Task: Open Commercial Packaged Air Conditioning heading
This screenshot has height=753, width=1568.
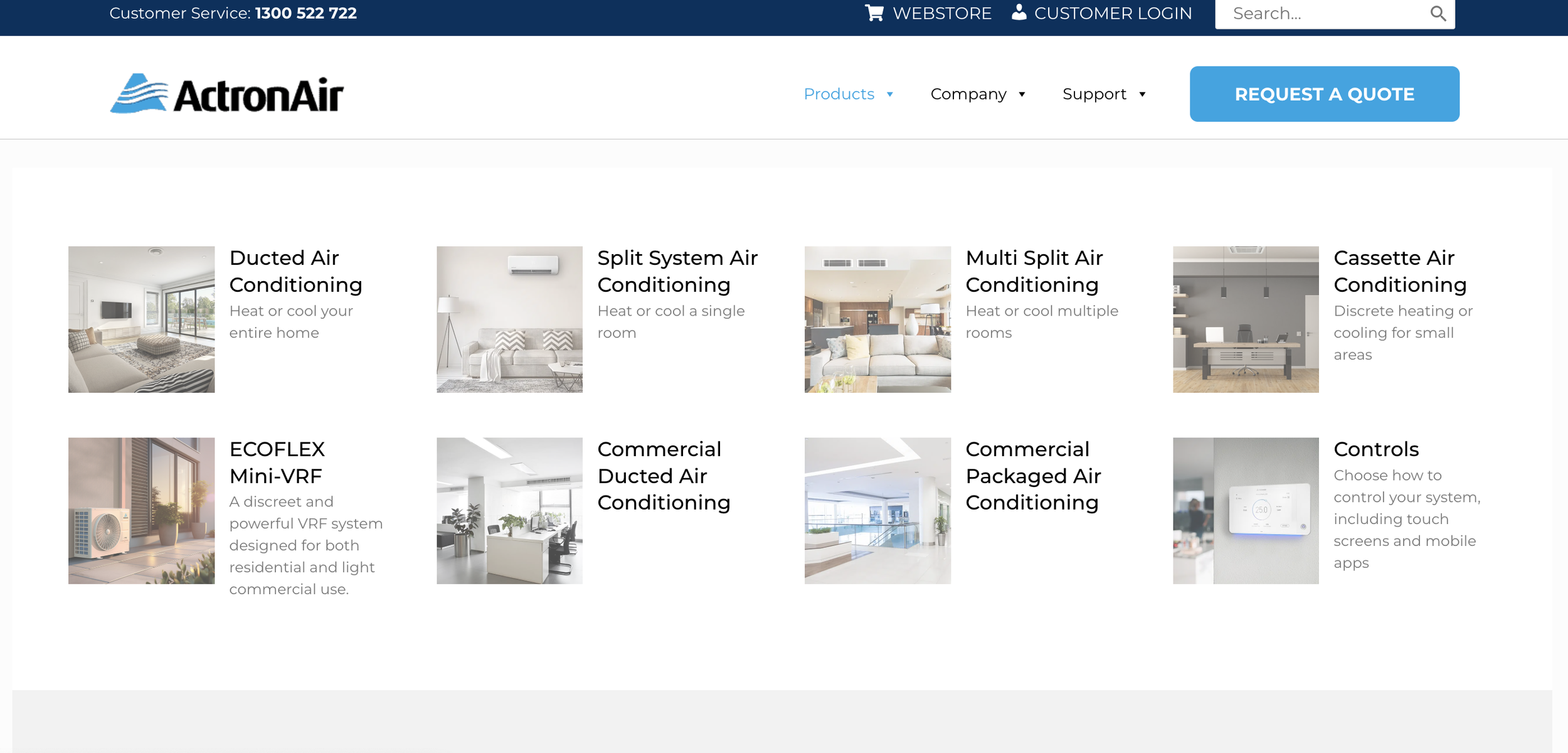Action: coord(1032,476)
